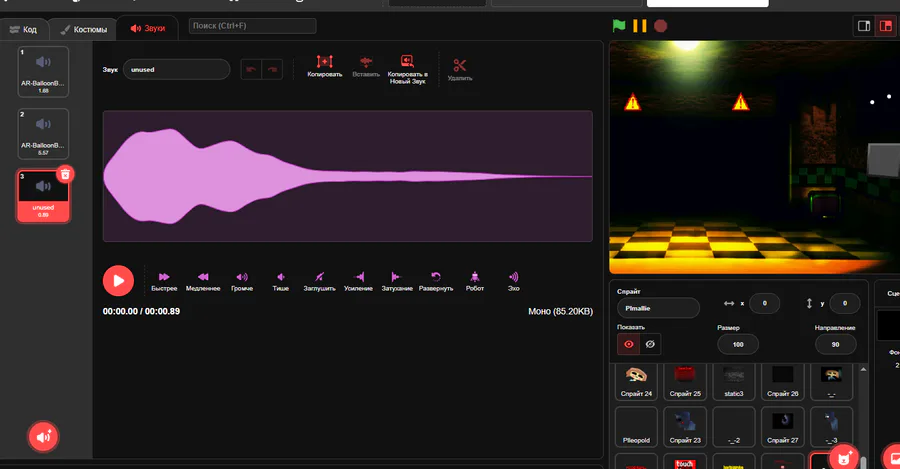
Task: Open the Код tab
Action: (24, 29)
